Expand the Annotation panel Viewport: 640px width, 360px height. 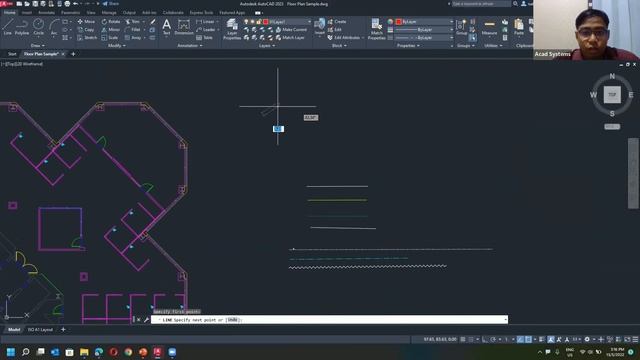click(x=190, y=46)
